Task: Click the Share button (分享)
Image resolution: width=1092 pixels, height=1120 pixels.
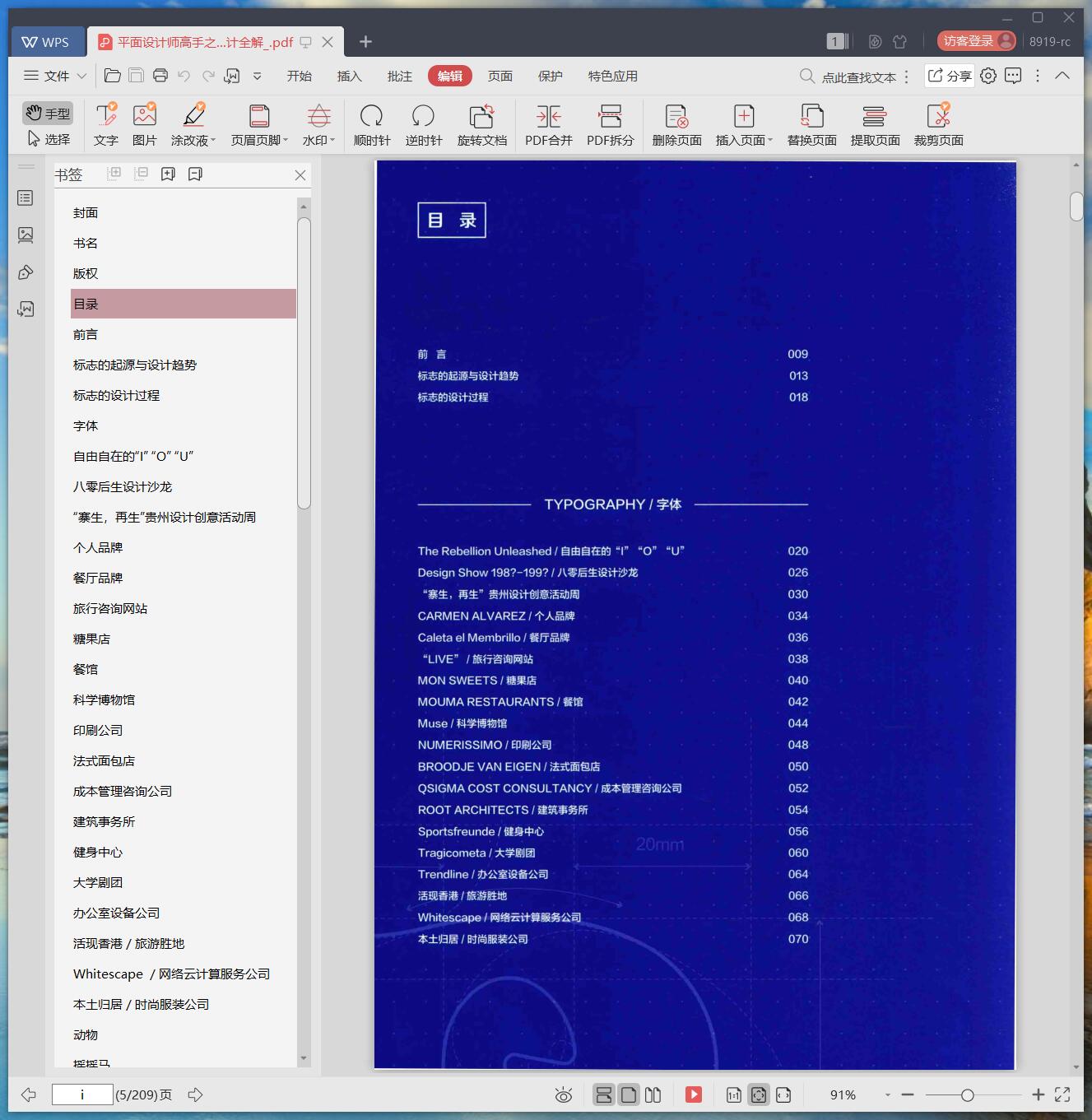Action: pyautogui.click(x=950, y=76)
